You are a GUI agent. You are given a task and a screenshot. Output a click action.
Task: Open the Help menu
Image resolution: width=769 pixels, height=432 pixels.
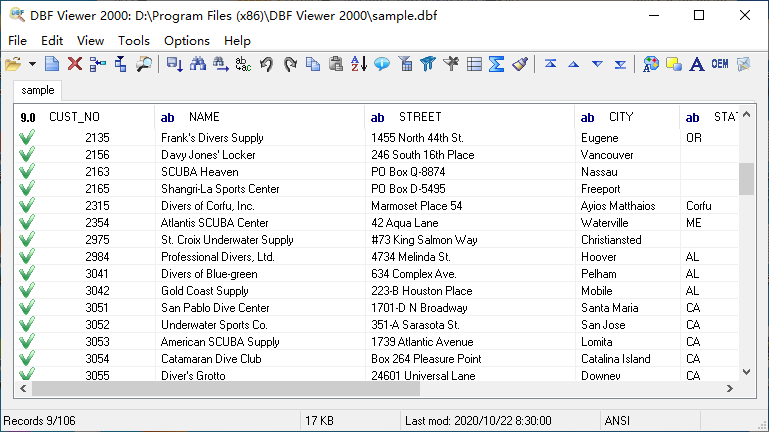pyautogui.click(x=237, y=41)
